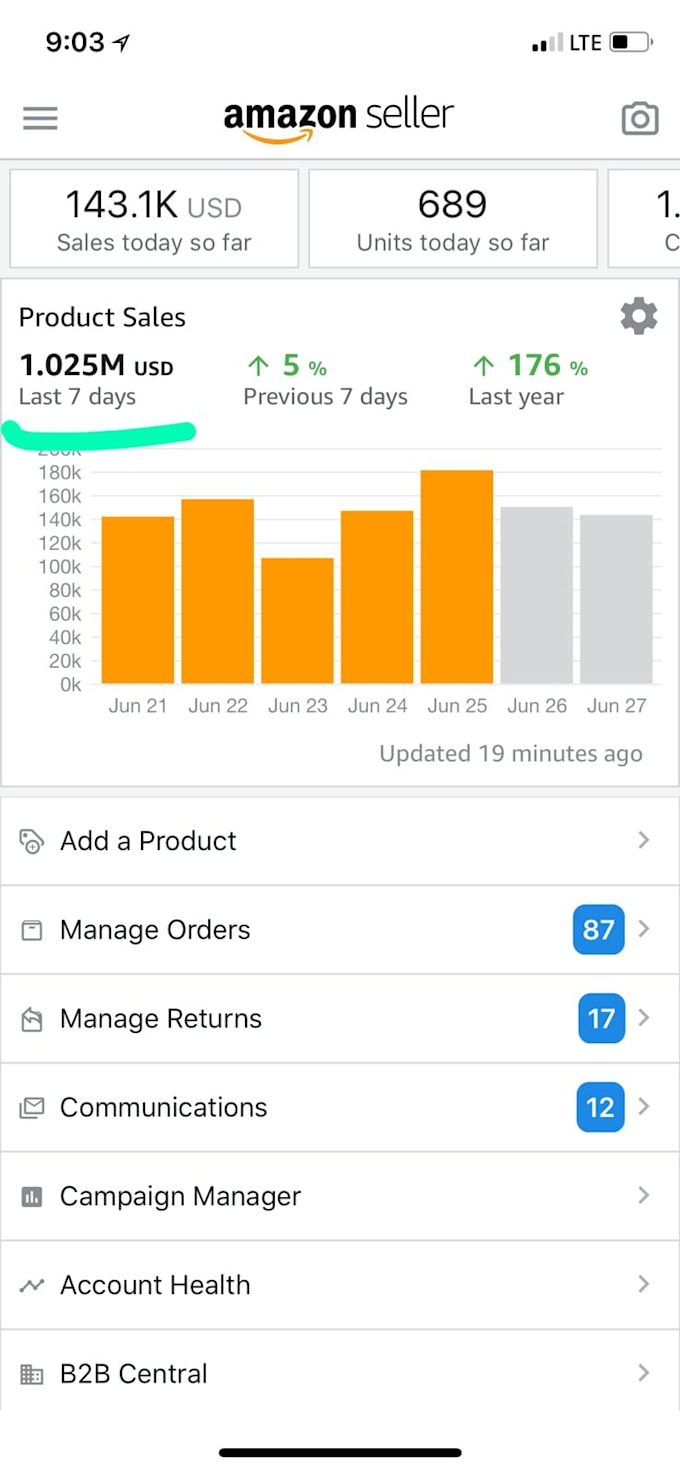Expand the Add a Product chevron

tap(644, 840)
